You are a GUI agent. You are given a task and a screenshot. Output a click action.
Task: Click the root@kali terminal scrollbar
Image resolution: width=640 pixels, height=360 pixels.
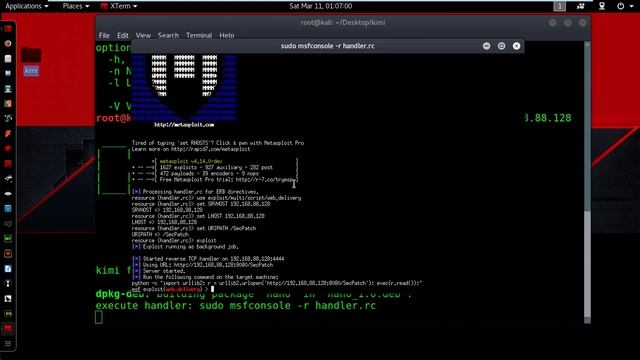587,182
